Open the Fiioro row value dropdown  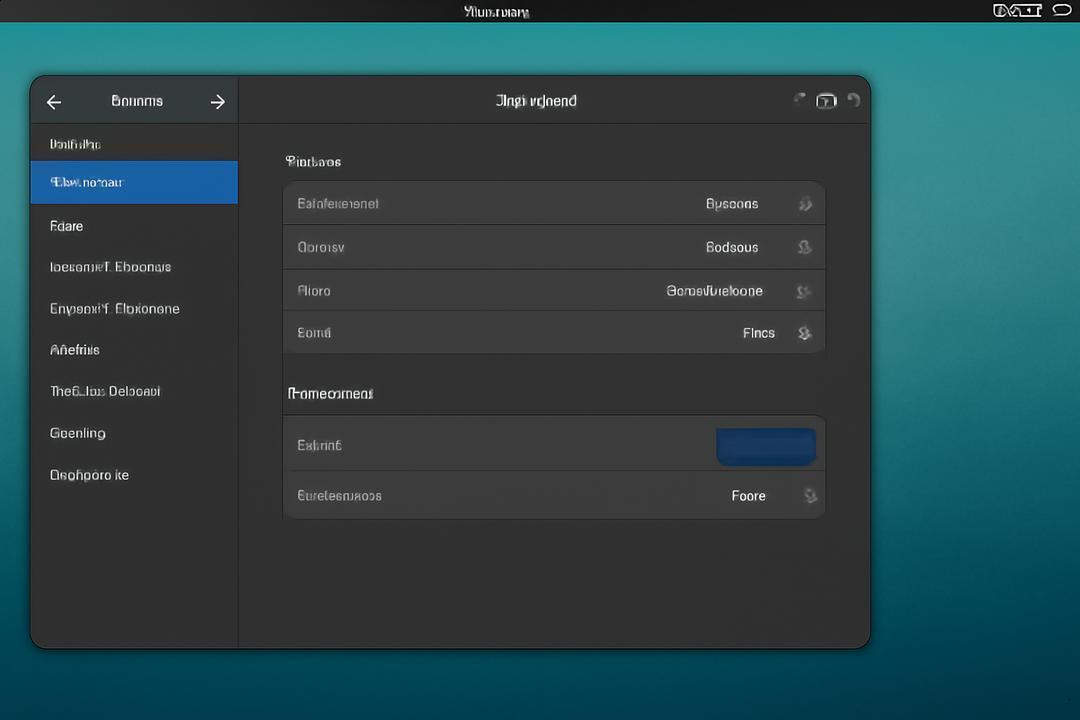pos(714,291)
